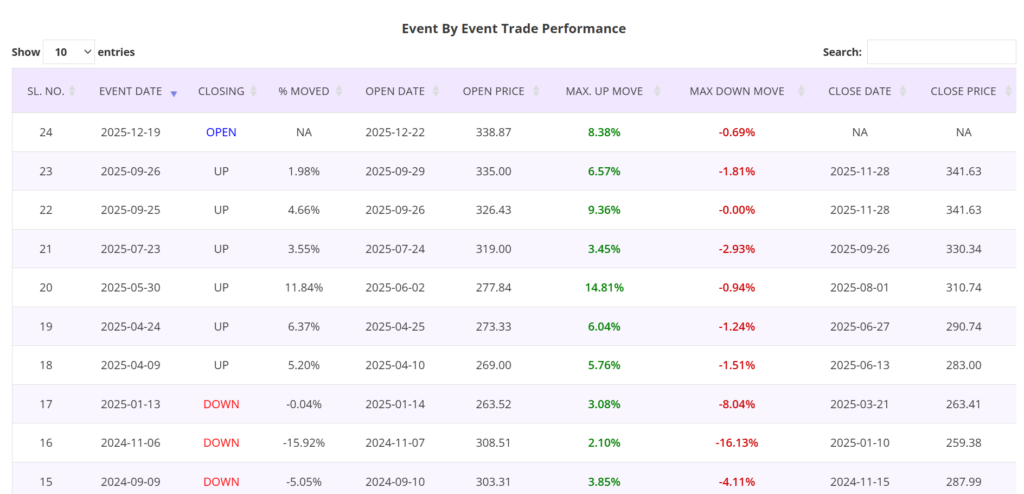The width and height of the screenshot is (1024, 494).
Task: Open the Show entries count dropdown
Action: (x=69, y=52)
